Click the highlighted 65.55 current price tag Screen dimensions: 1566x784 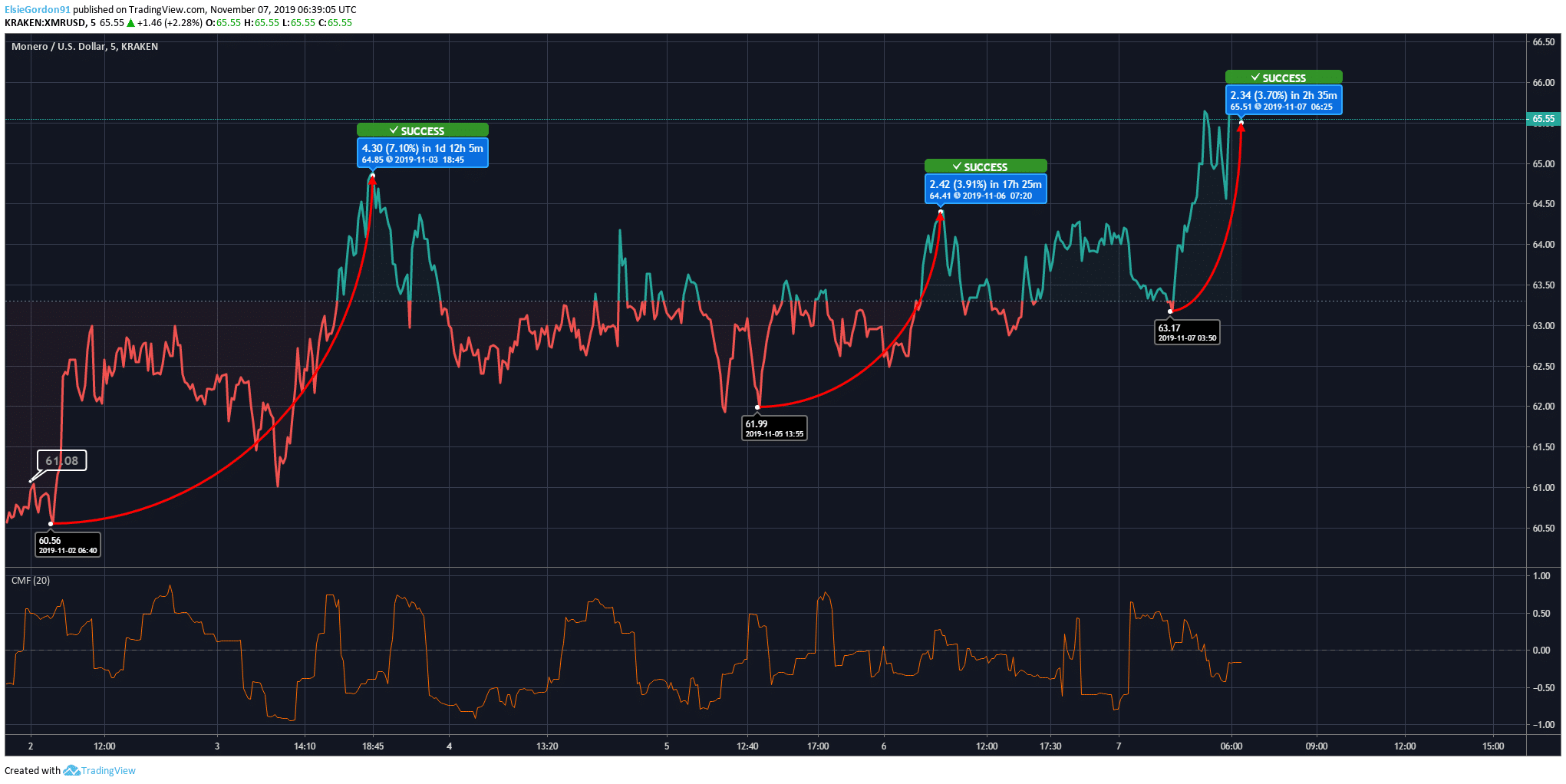coord(1544,119)
